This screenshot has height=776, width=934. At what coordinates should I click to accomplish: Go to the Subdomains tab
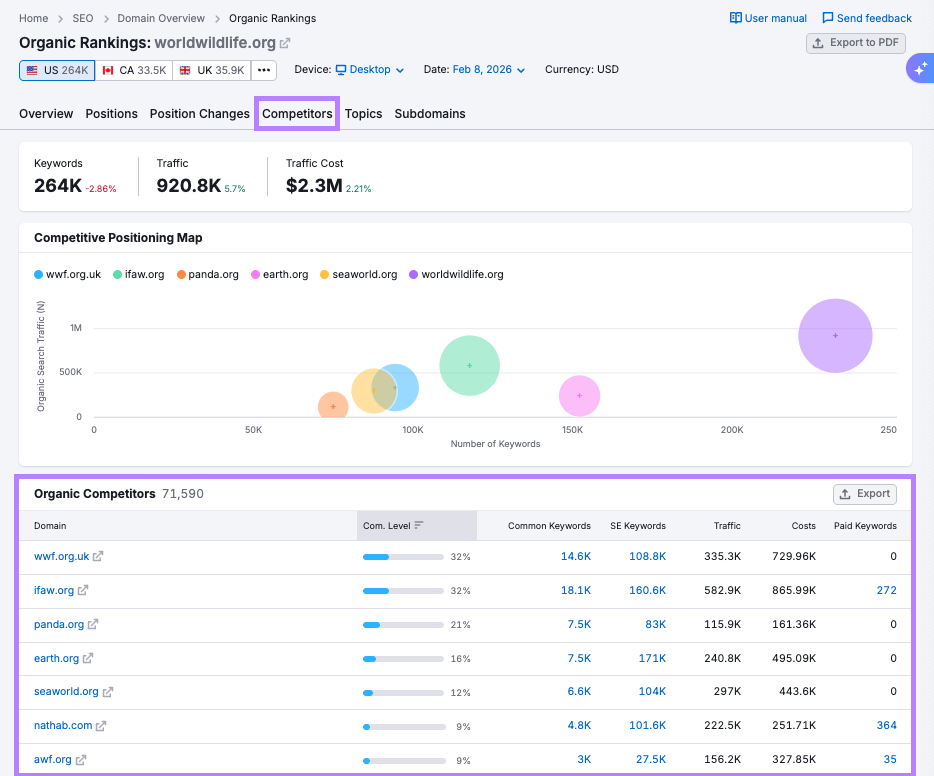pyautogui.click(x=430, y=114)
